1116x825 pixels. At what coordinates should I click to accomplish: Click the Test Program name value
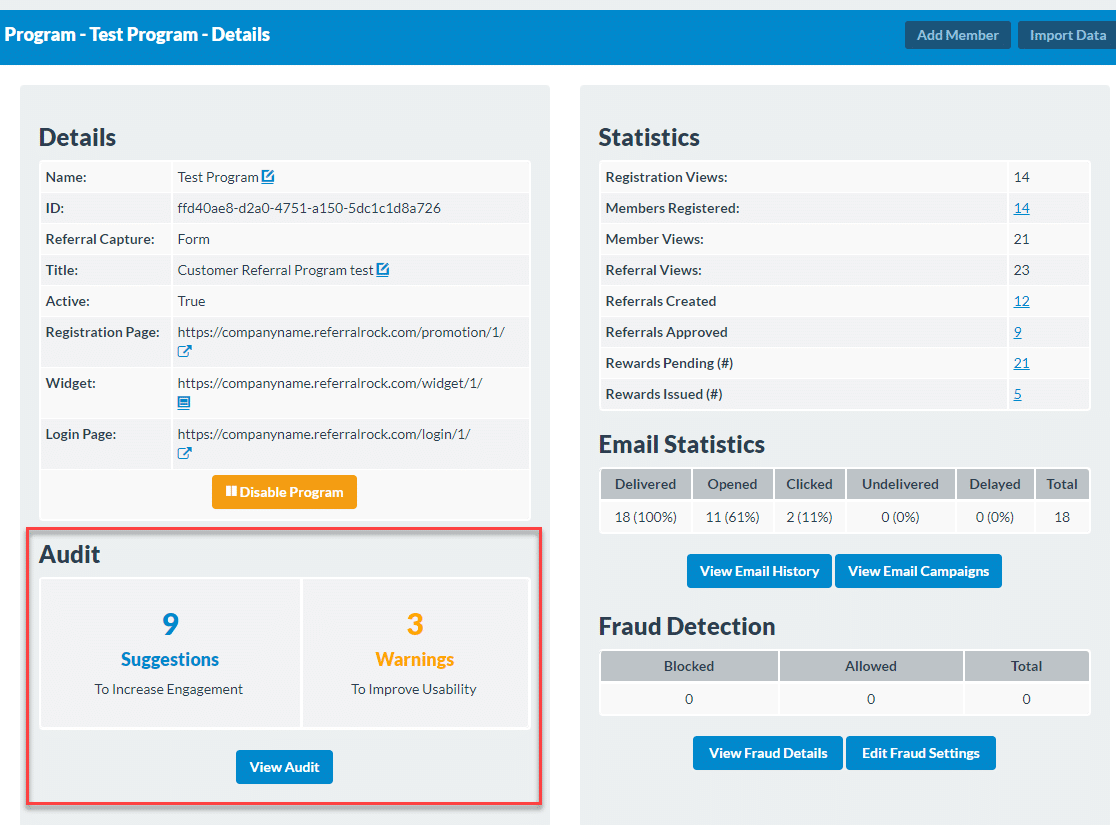218,177
